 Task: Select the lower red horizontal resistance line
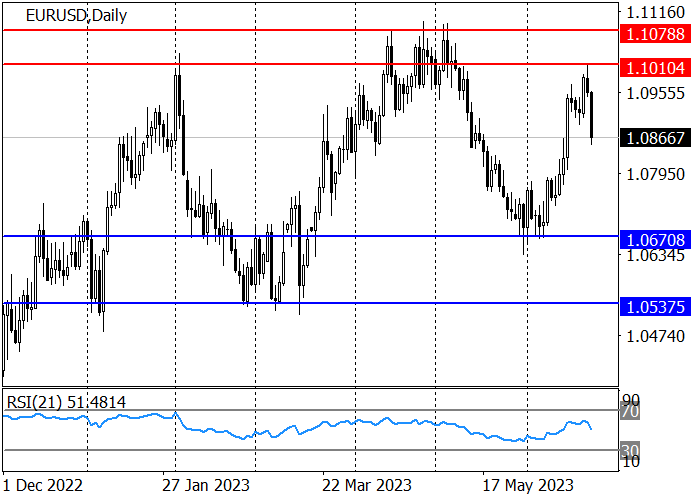point(310,64)
